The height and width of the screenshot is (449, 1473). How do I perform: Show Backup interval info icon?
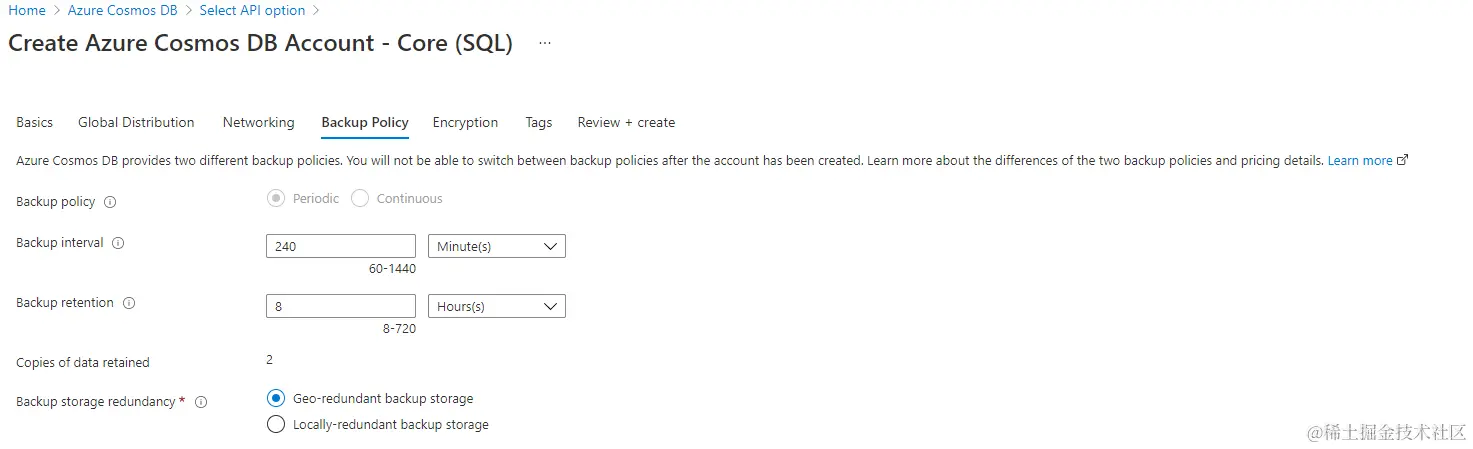tap(118, 243)
